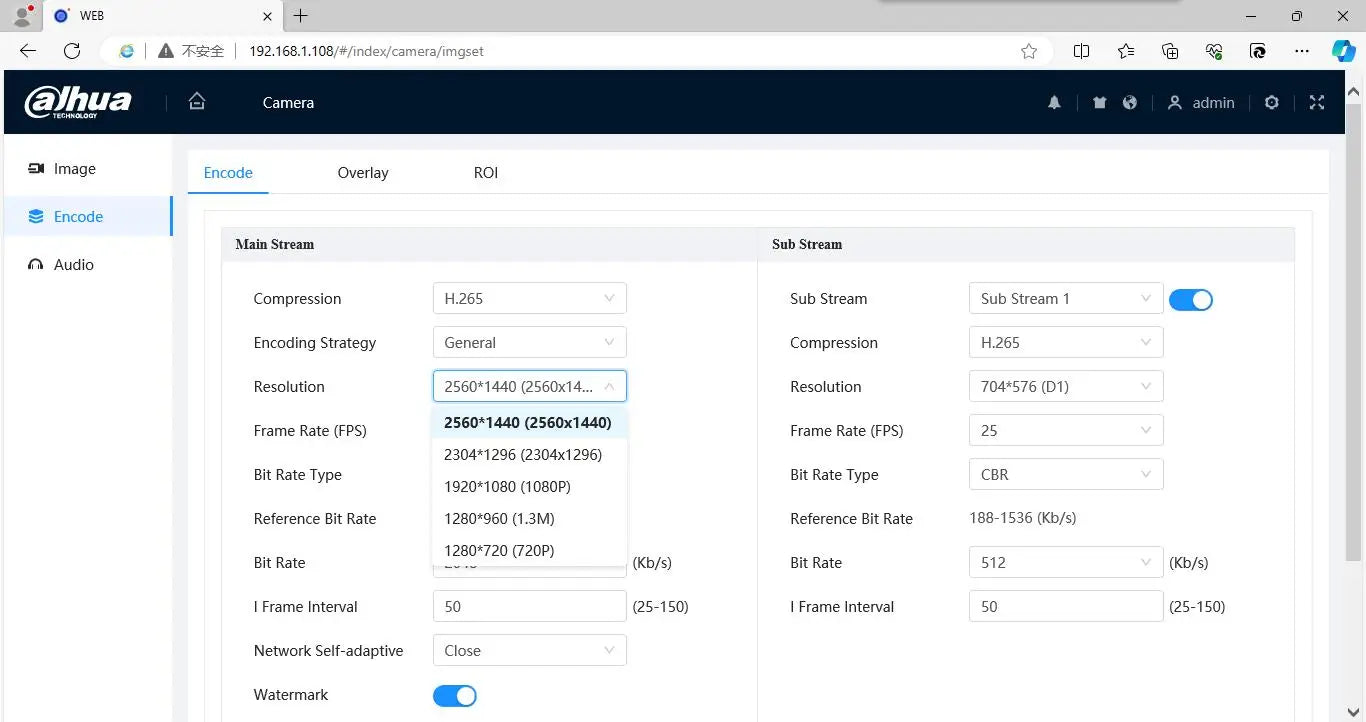The height and width of the screenshot is (722, 1366).
Task: Select 1920*1080 (1080P) resolution option
Action: point(529,486)
